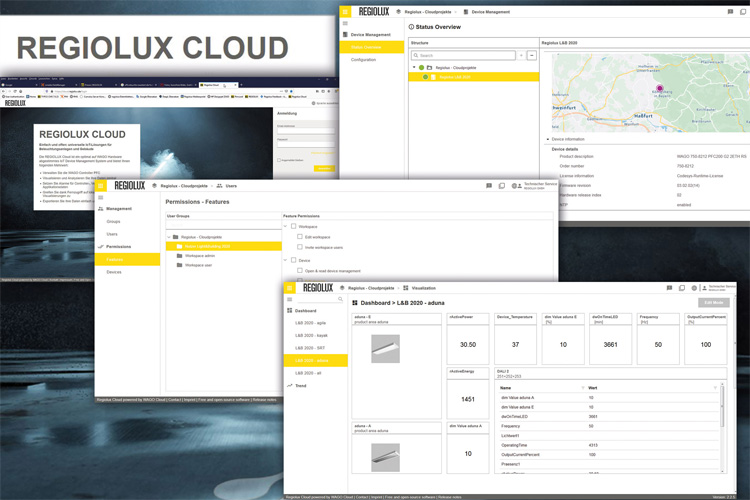
Task: Click the Email address field on login page
Action: click(306, 131)
